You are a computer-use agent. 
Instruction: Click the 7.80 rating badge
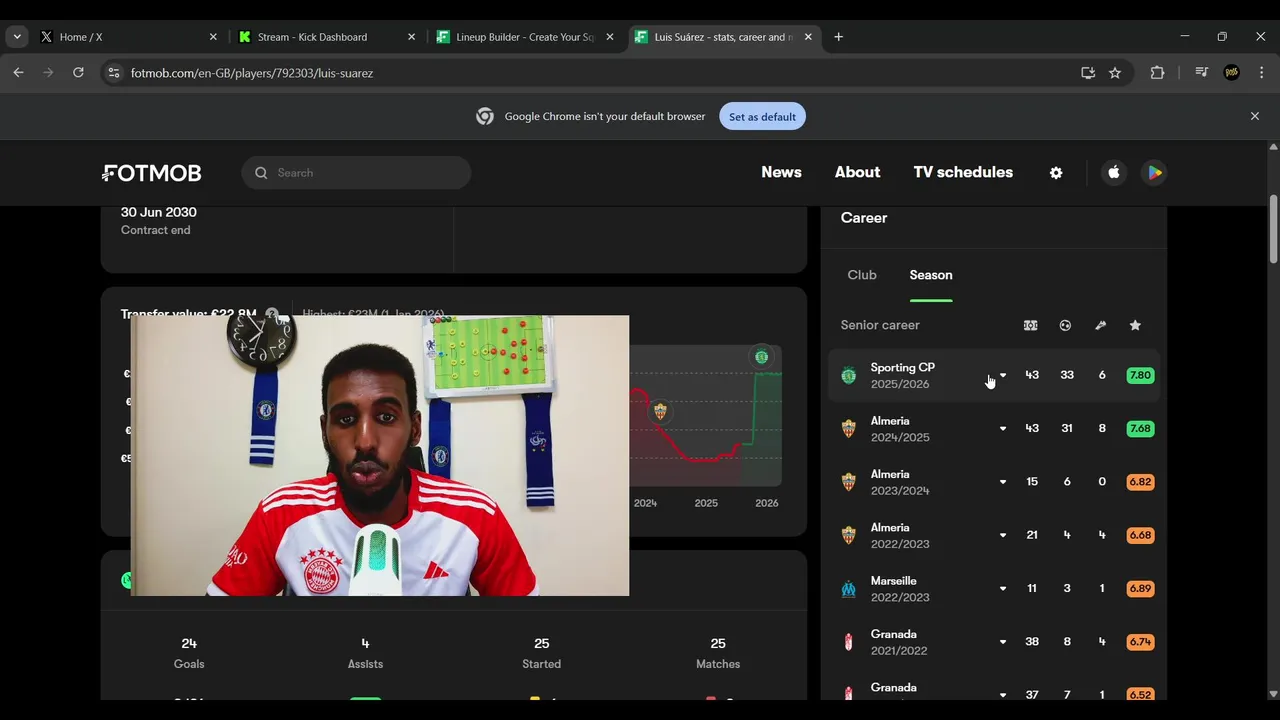pos(1140,376)
